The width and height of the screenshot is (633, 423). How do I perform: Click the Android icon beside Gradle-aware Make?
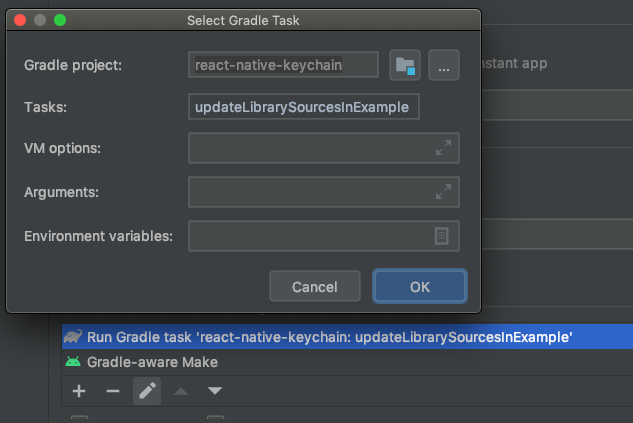(x=73, y=361)
